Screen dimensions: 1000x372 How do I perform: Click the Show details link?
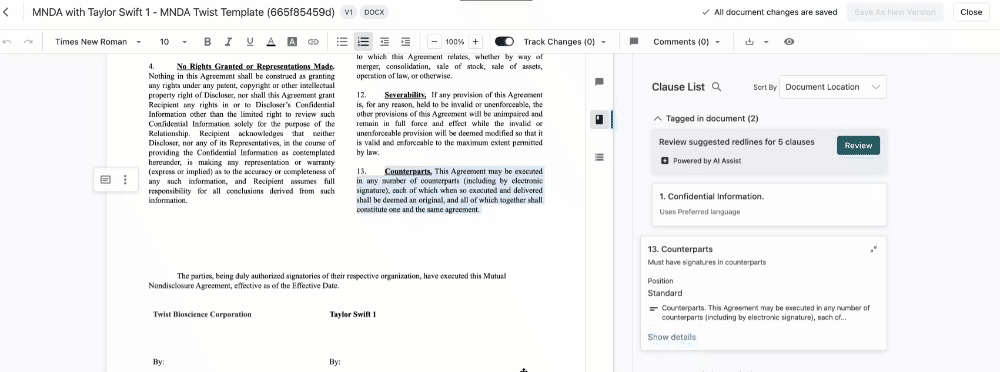[x=672, y=337]
